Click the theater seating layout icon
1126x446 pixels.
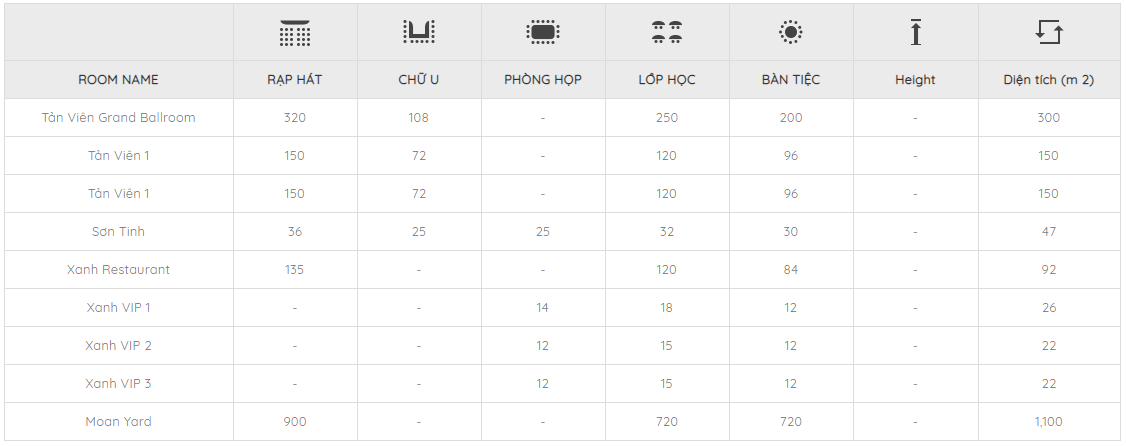pyautogui.click(x=295, y=33)
